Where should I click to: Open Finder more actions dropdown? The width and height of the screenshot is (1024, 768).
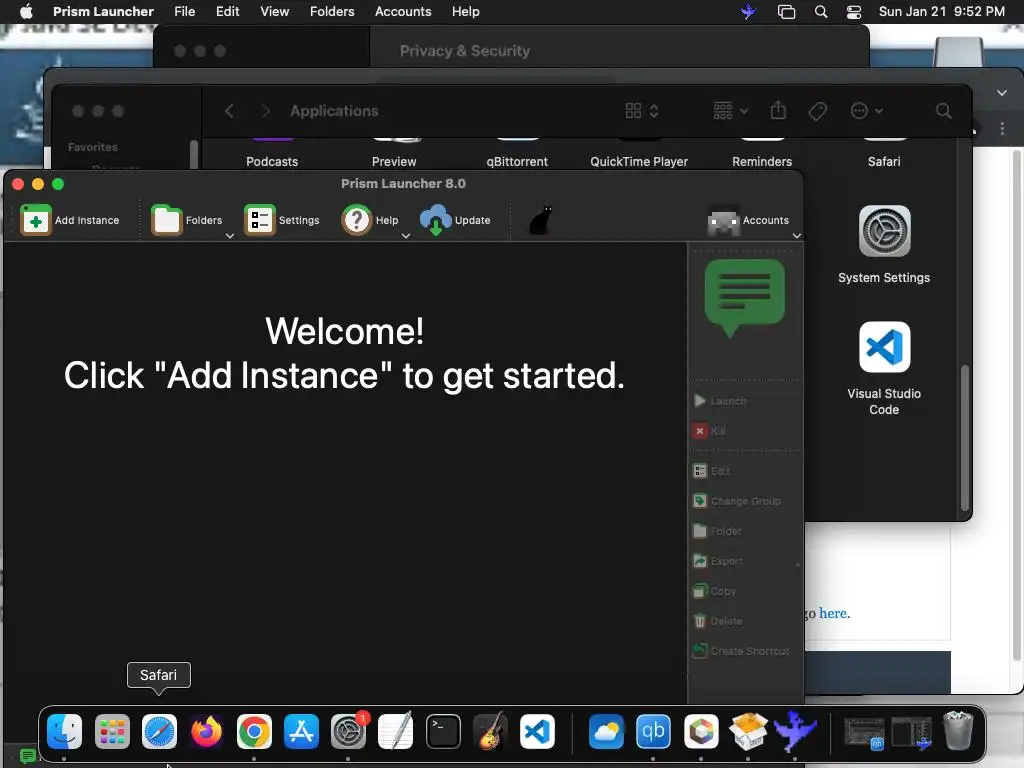pyautogui.click(x=867, y=111)
